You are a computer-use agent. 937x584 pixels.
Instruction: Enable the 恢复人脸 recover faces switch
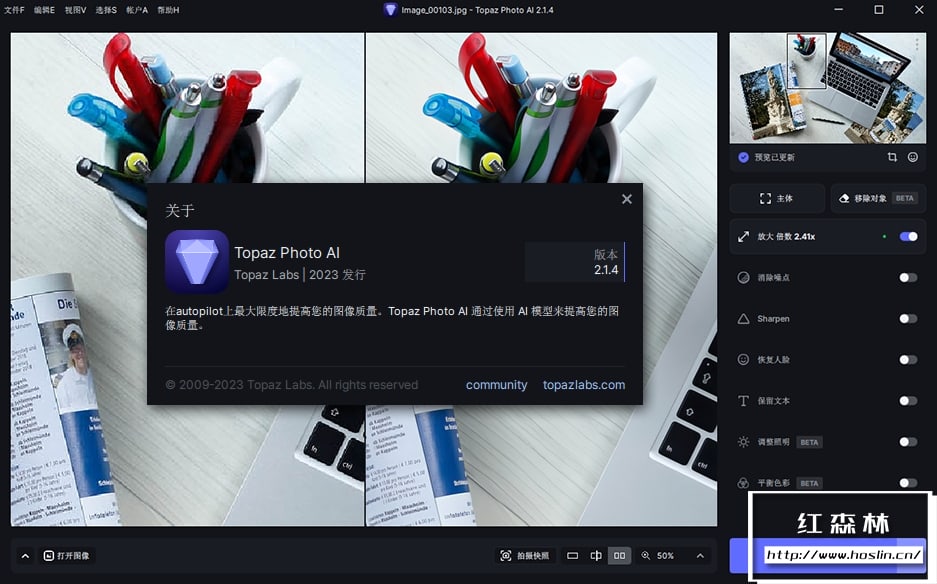(908, 359)
